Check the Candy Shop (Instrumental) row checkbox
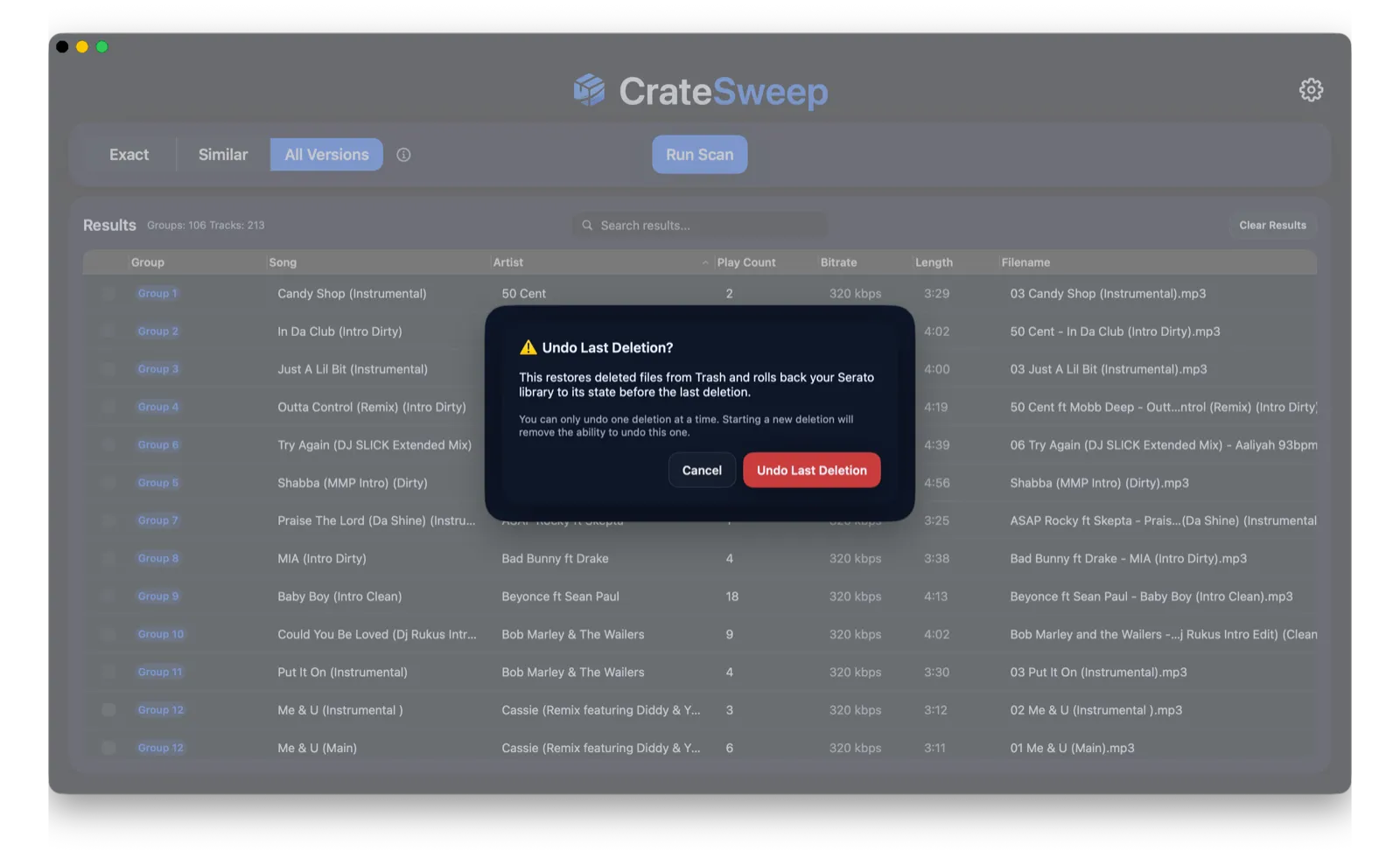The width and height of the screenshot is (1400, 858). point(108,294)
